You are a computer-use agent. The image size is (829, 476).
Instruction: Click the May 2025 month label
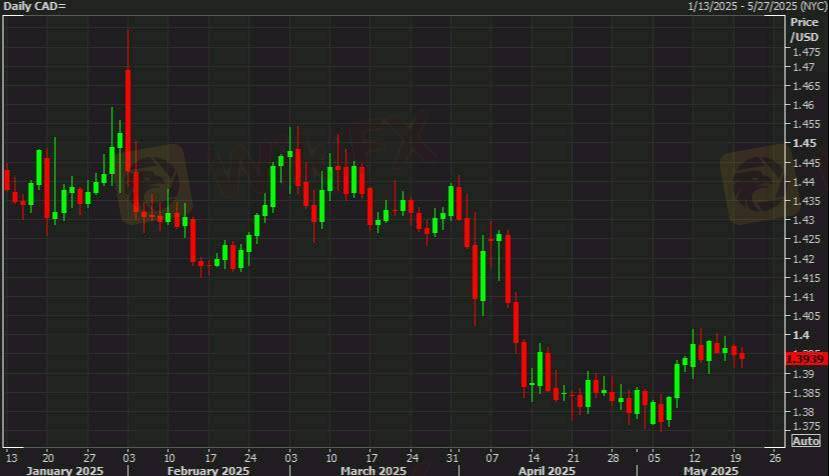coord(711,470)
